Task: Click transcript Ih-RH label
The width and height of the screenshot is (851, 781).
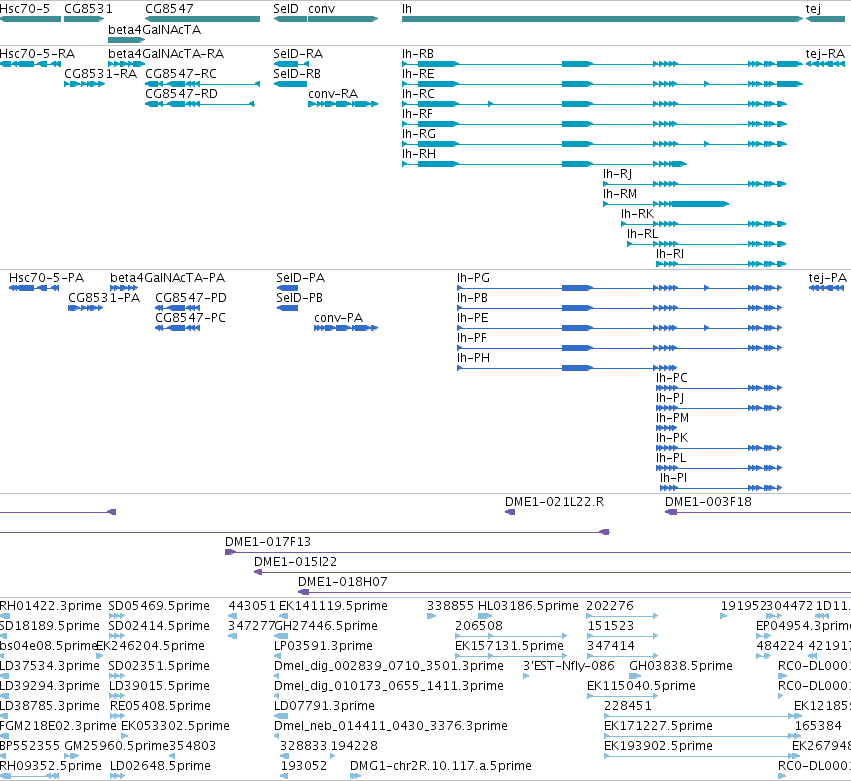Action: point(419,154)
